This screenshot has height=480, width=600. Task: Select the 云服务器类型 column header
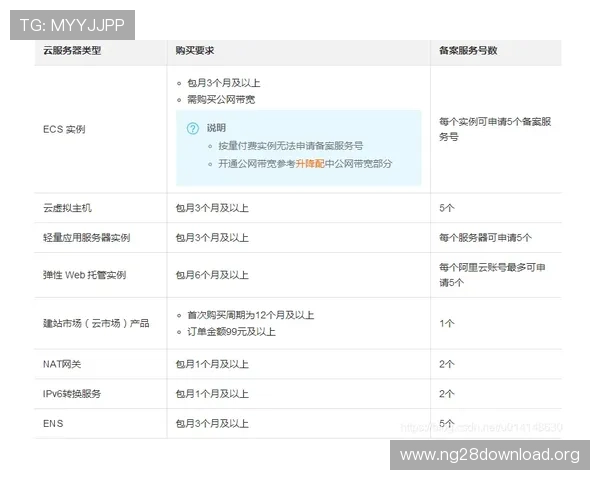(x=72, y=51)
